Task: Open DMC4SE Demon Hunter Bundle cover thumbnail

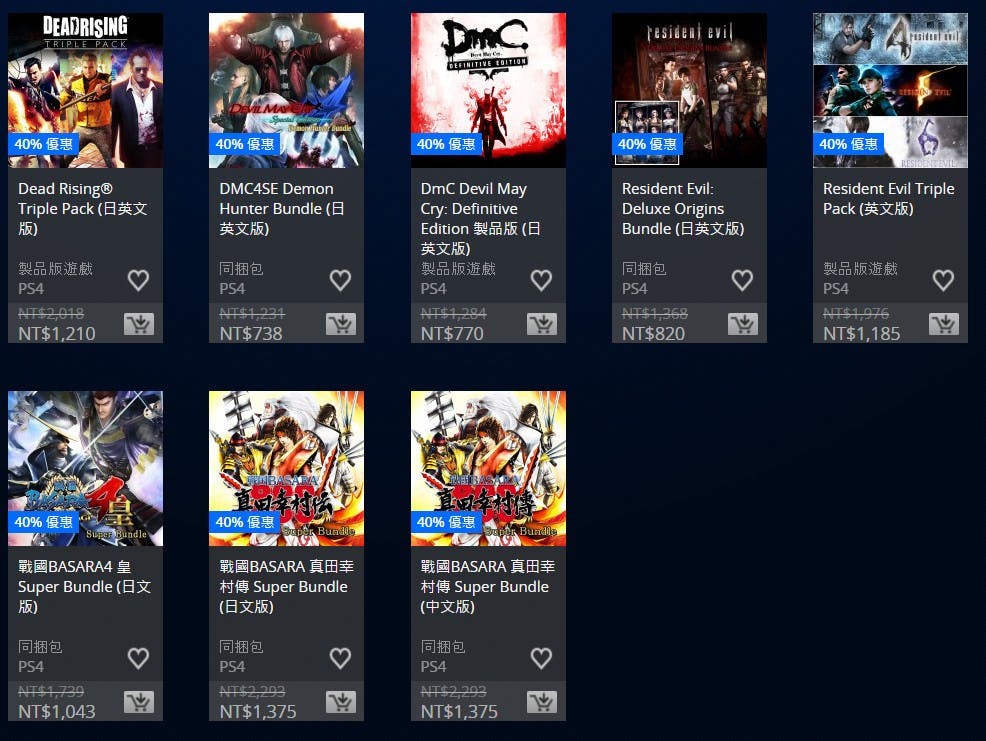Action: [286, 91]
